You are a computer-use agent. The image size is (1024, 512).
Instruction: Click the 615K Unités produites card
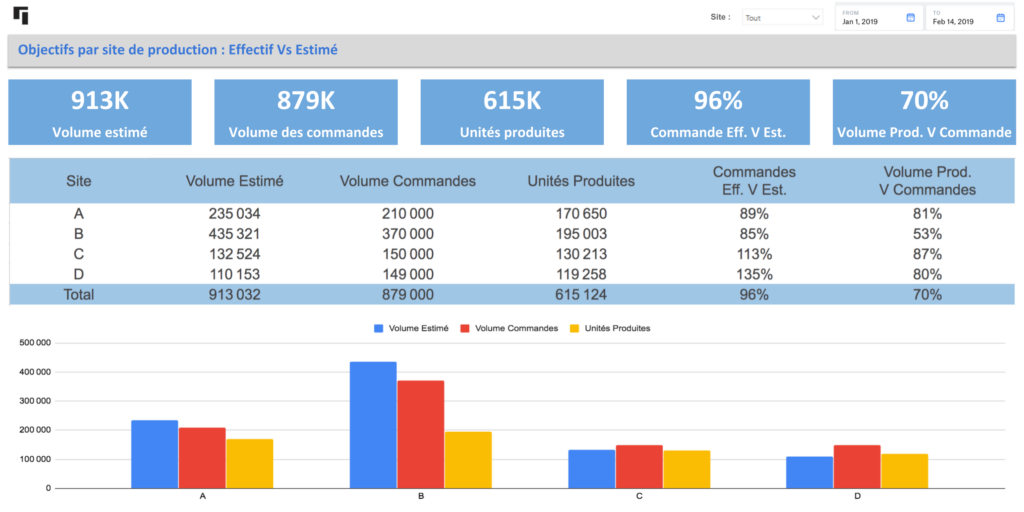[512, 112]
